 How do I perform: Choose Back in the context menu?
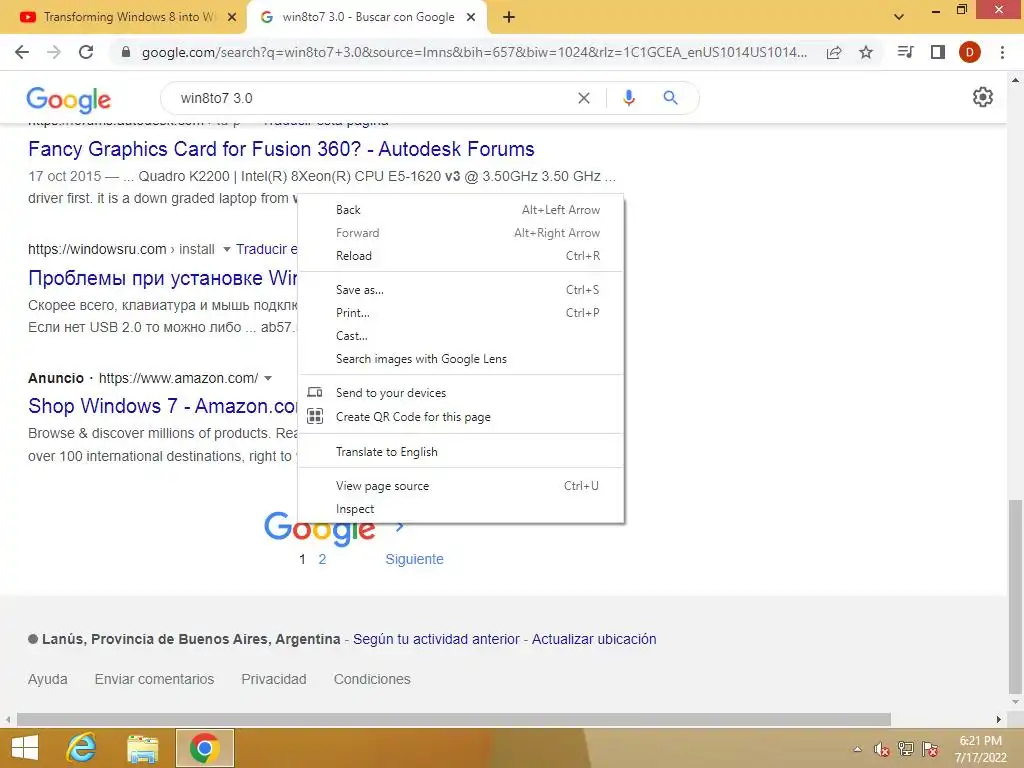(461, 210)
